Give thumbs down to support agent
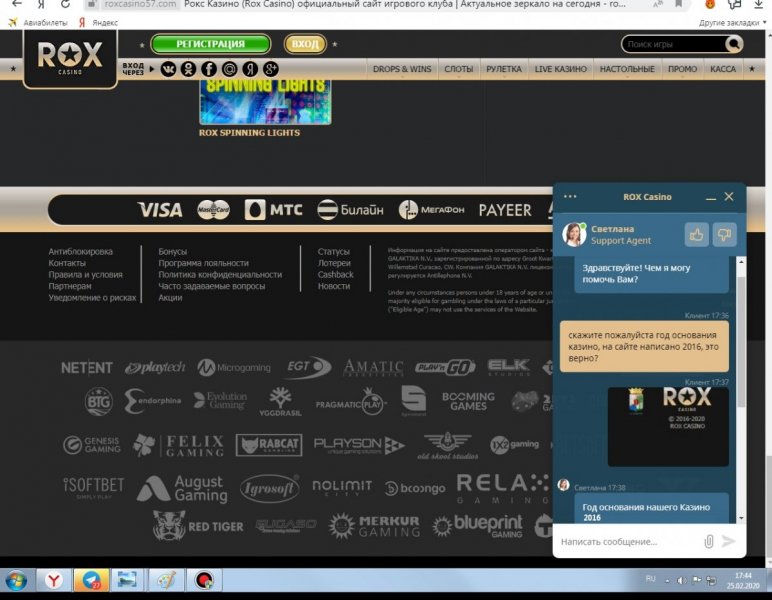 click(x=724, y=234)
